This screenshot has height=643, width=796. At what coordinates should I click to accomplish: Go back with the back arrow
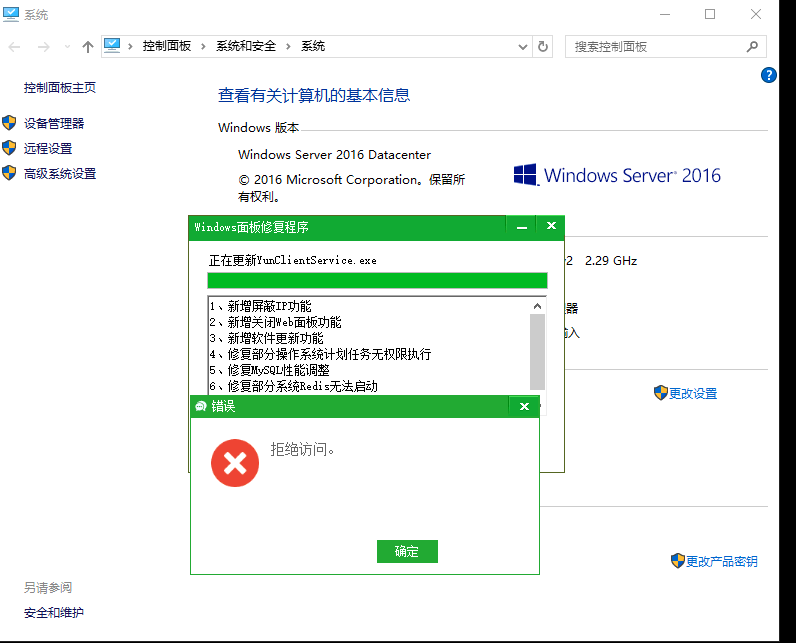pyautogui.click(x=14, y=47)
